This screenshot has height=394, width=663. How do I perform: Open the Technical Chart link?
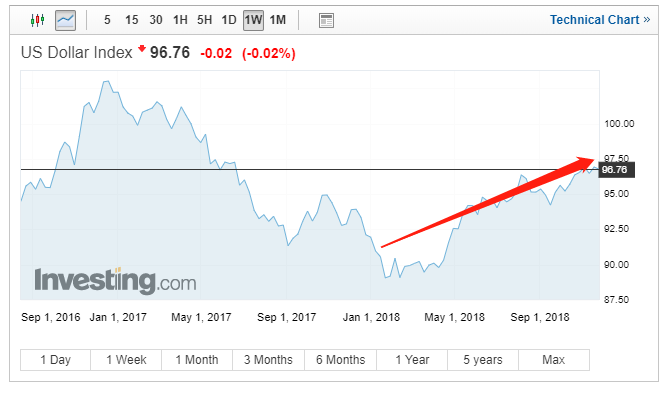tap(600, 20)
